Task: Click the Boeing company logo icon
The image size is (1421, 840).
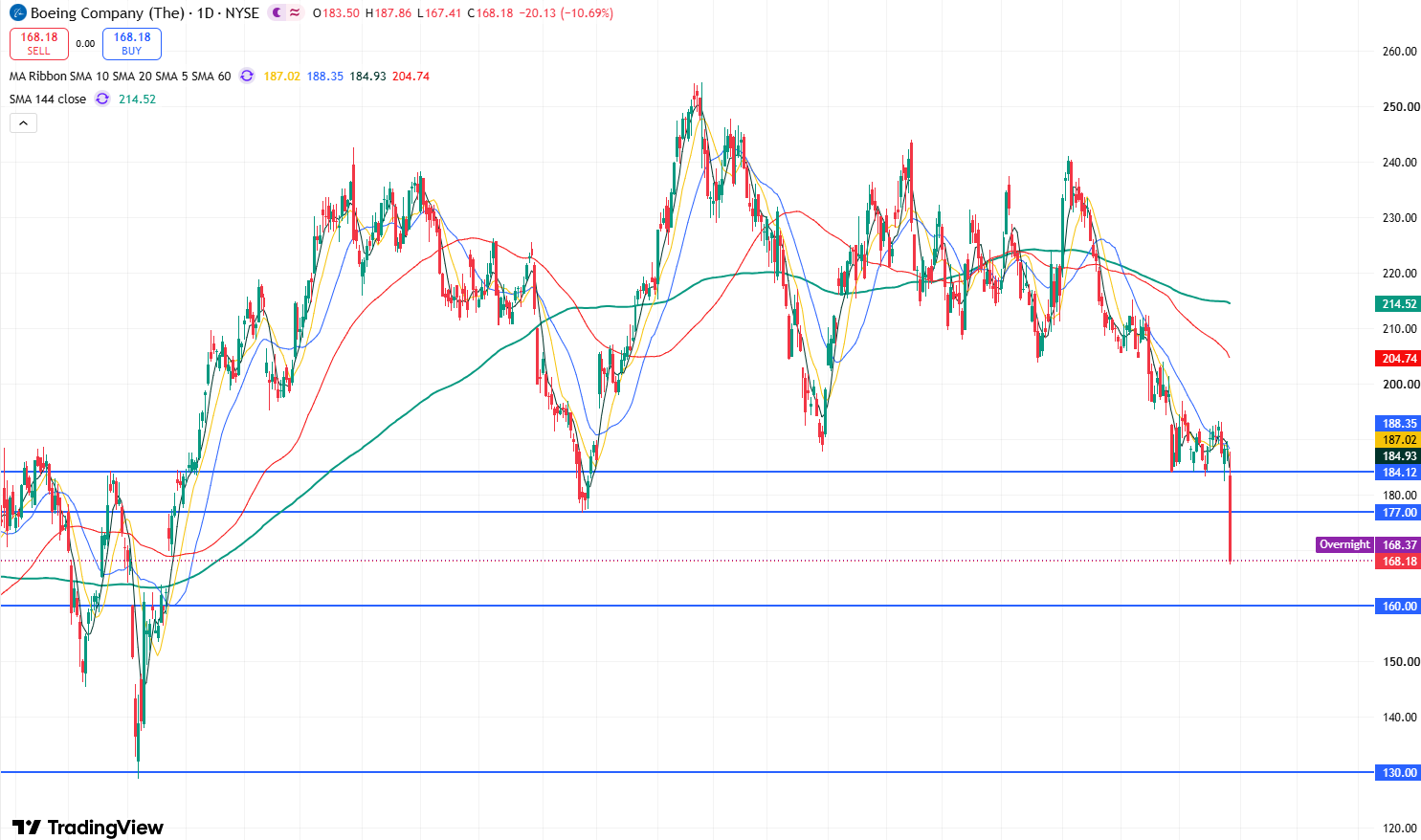Action: point(18,13)
